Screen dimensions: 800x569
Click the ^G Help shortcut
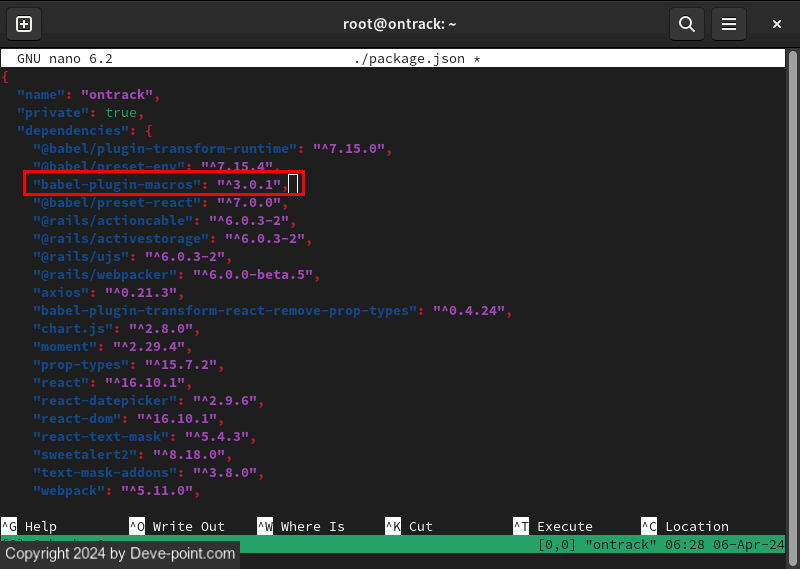pyautogui.click(x=29, y=526)
